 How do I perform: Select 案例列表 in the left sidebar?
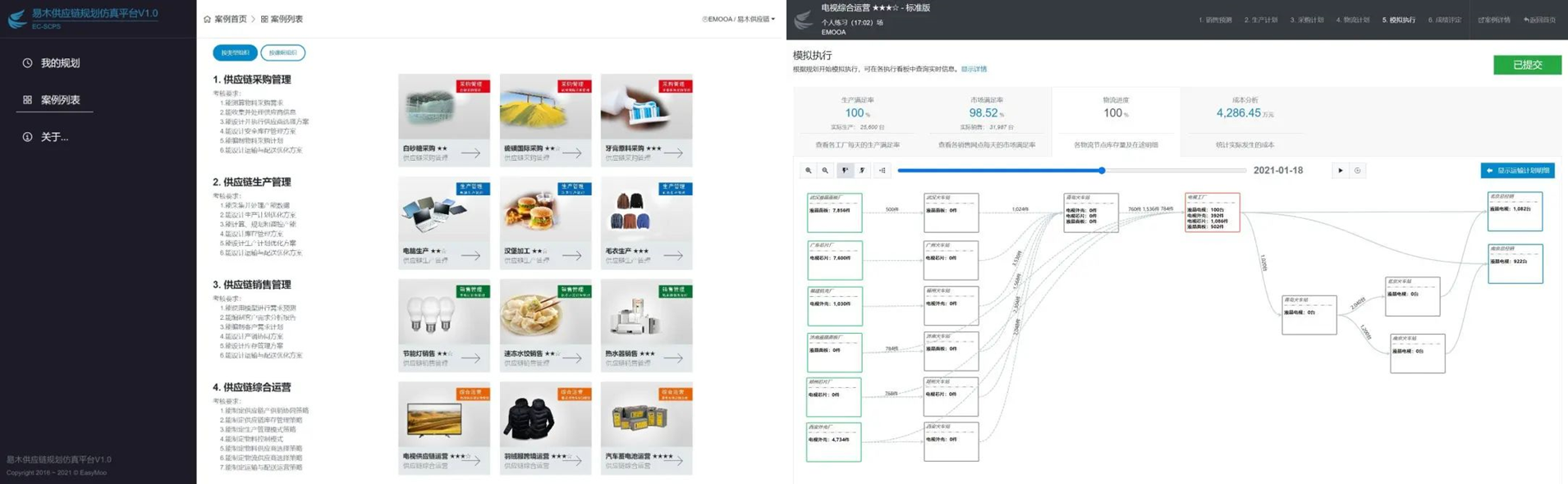[x=60, y=100]
